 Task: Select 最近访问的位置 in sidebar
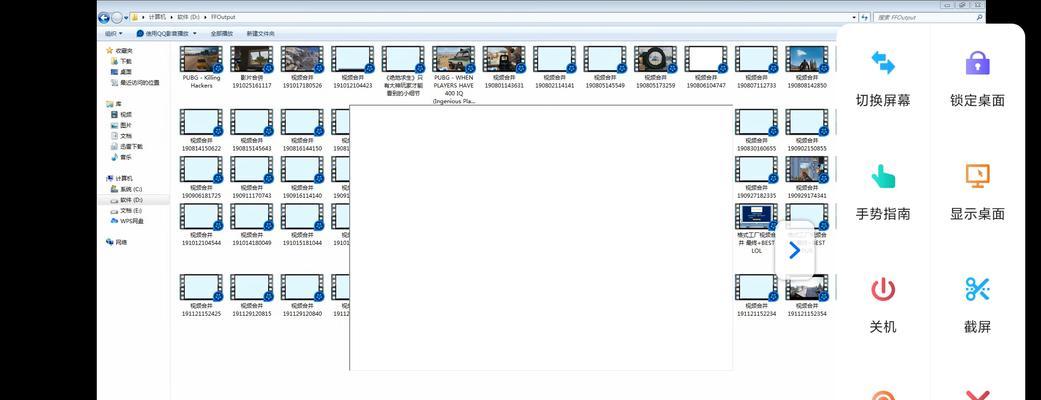pos(135,82)
